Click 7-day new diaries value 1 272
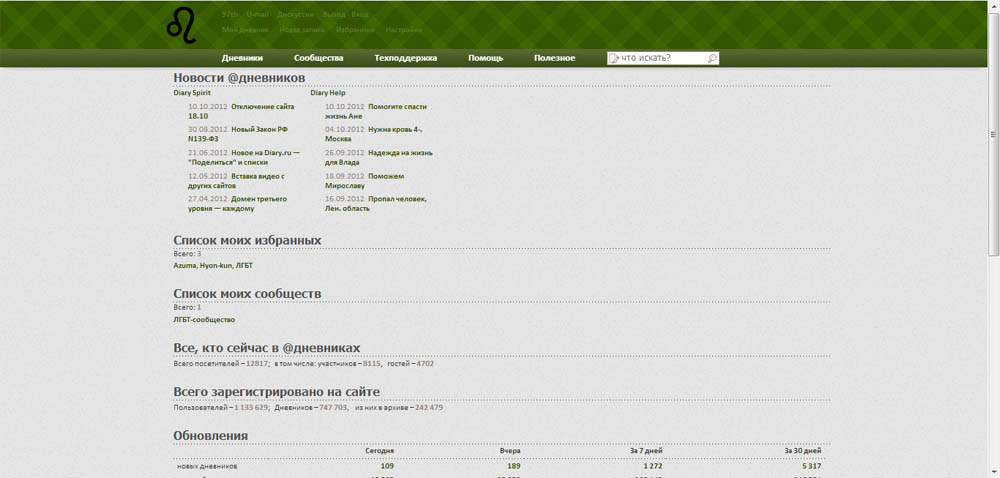The image size is (1000, 478). (652, 467)
